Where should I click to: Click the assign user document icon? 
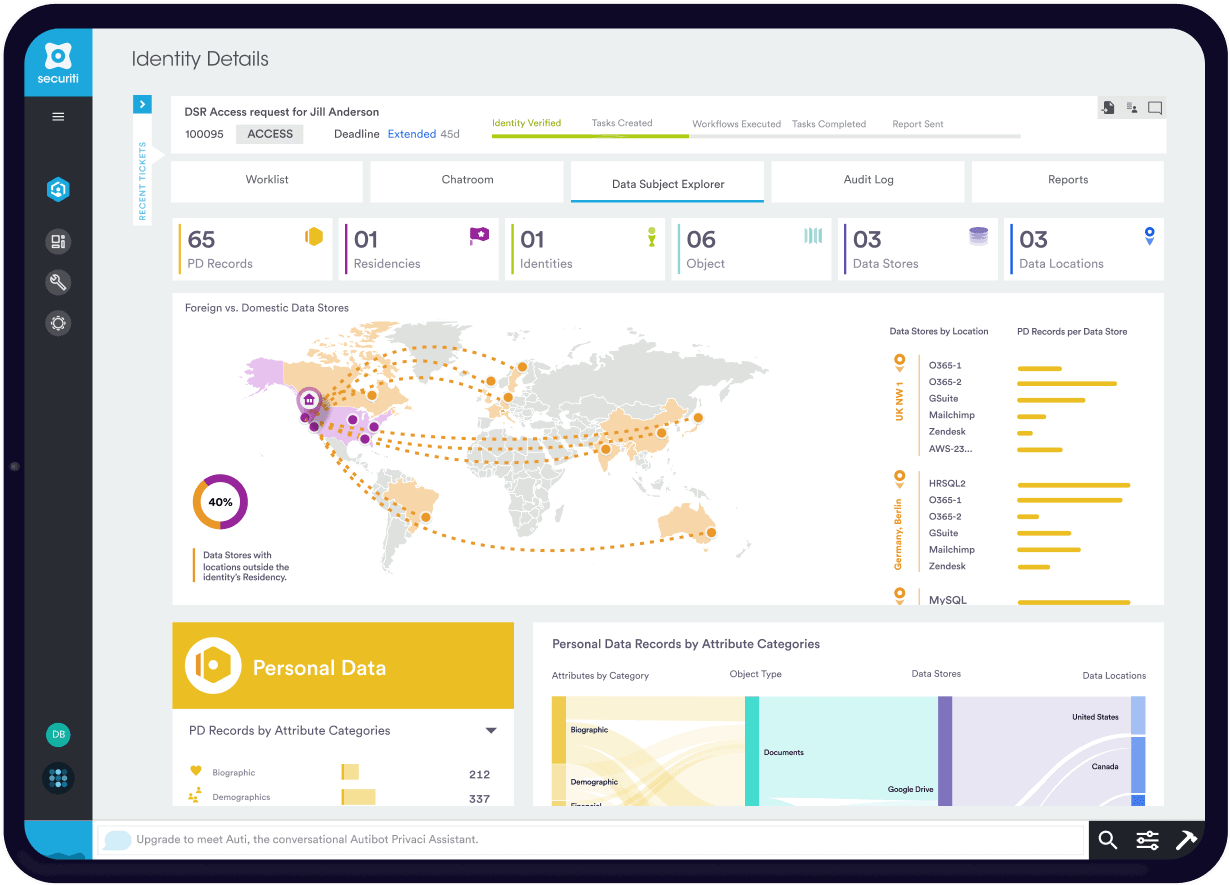(x=1132, y=107)
